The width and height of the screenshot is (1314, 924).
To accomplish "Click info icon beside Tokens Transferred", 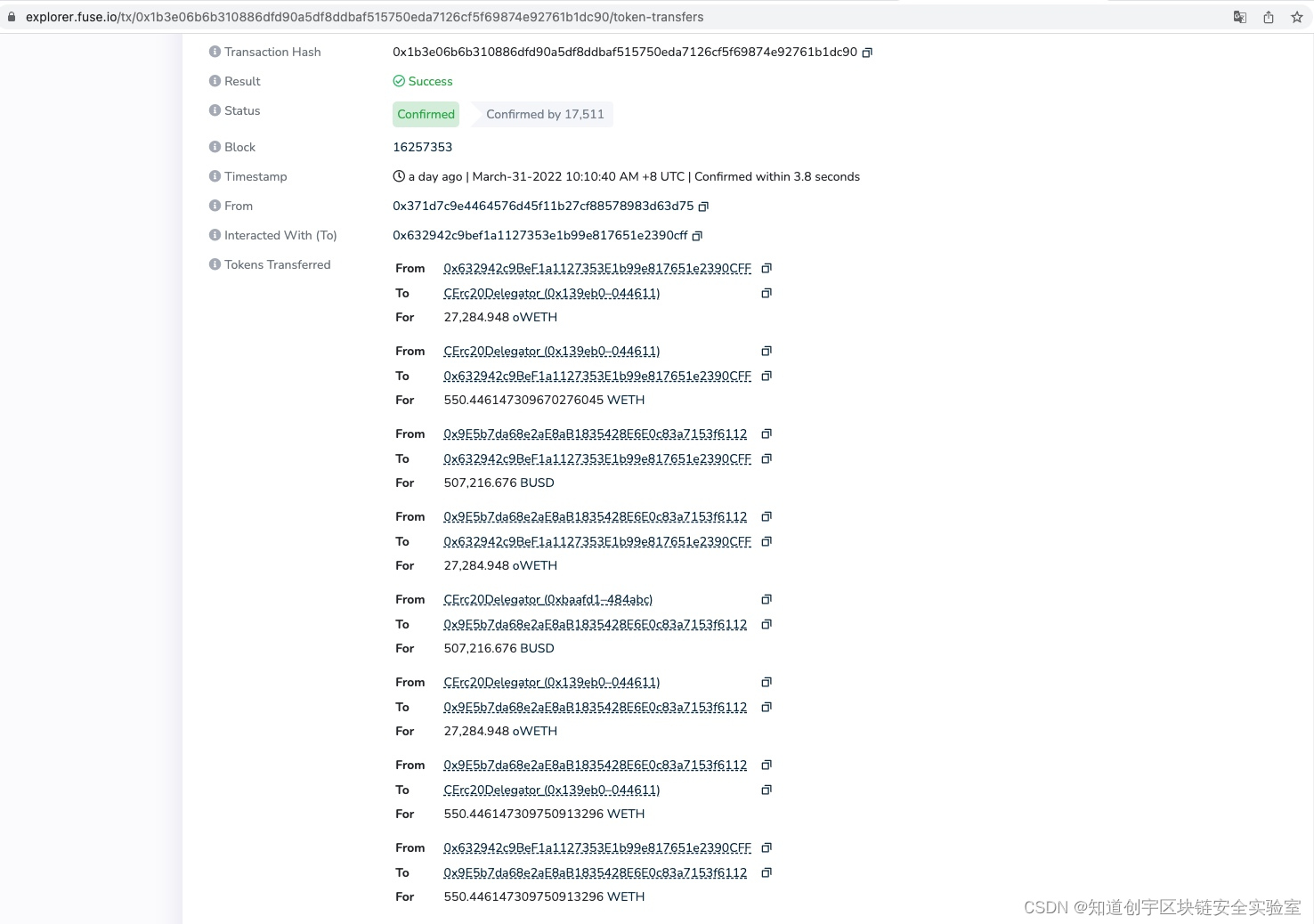I will [215, 264].
